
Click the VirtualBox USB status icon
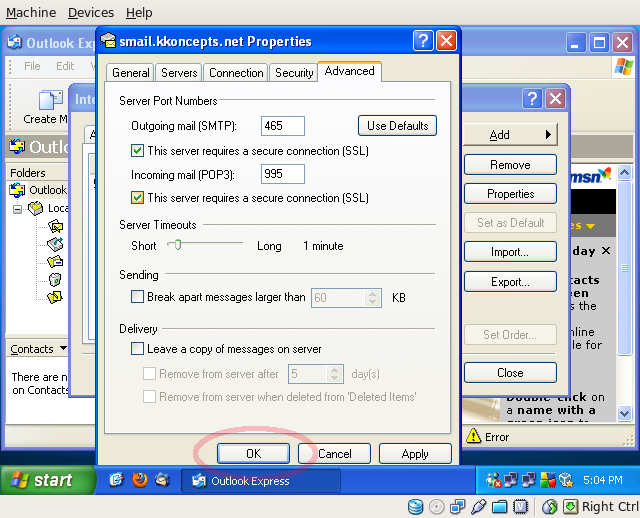pos(478,507)
